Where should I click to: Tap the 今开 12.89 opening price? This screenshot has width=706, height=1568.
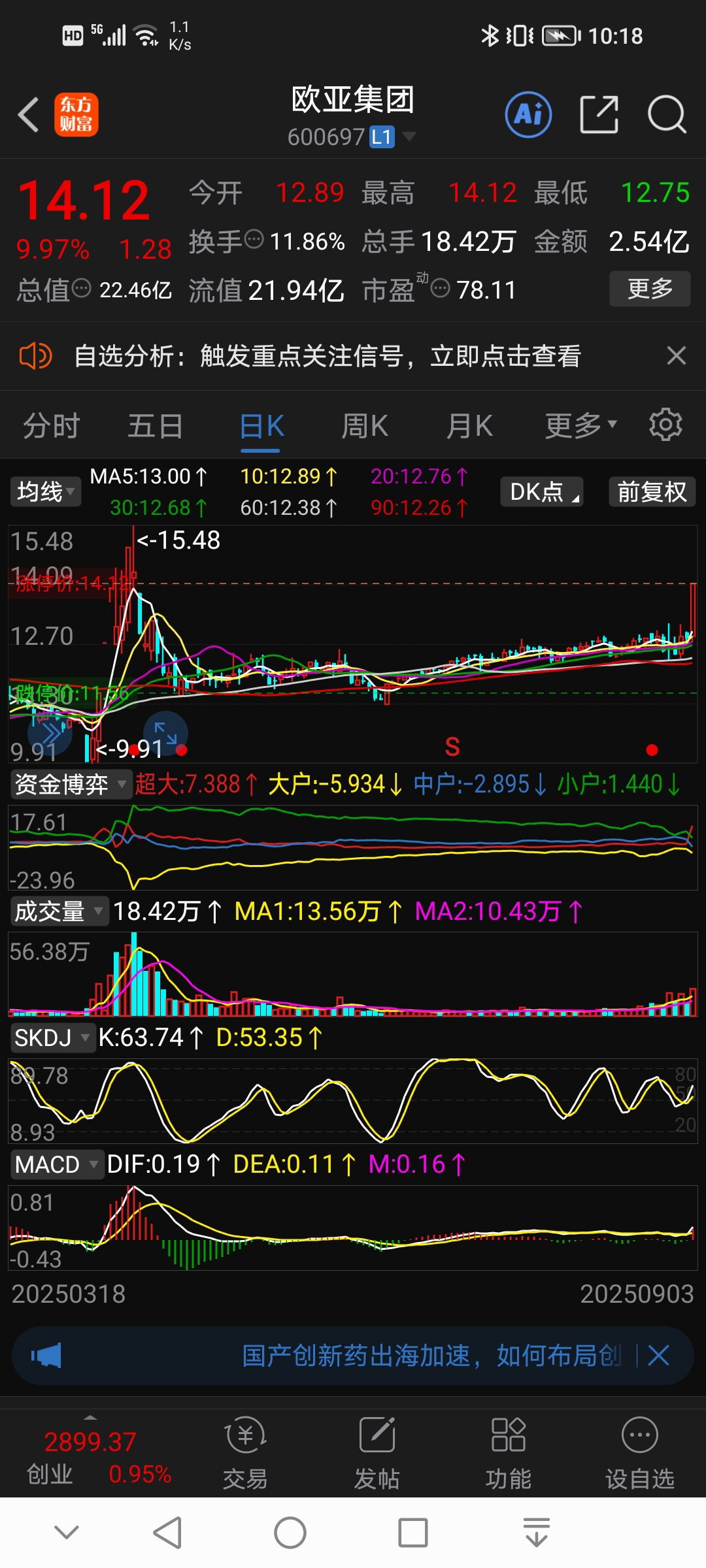pos(267,193)
